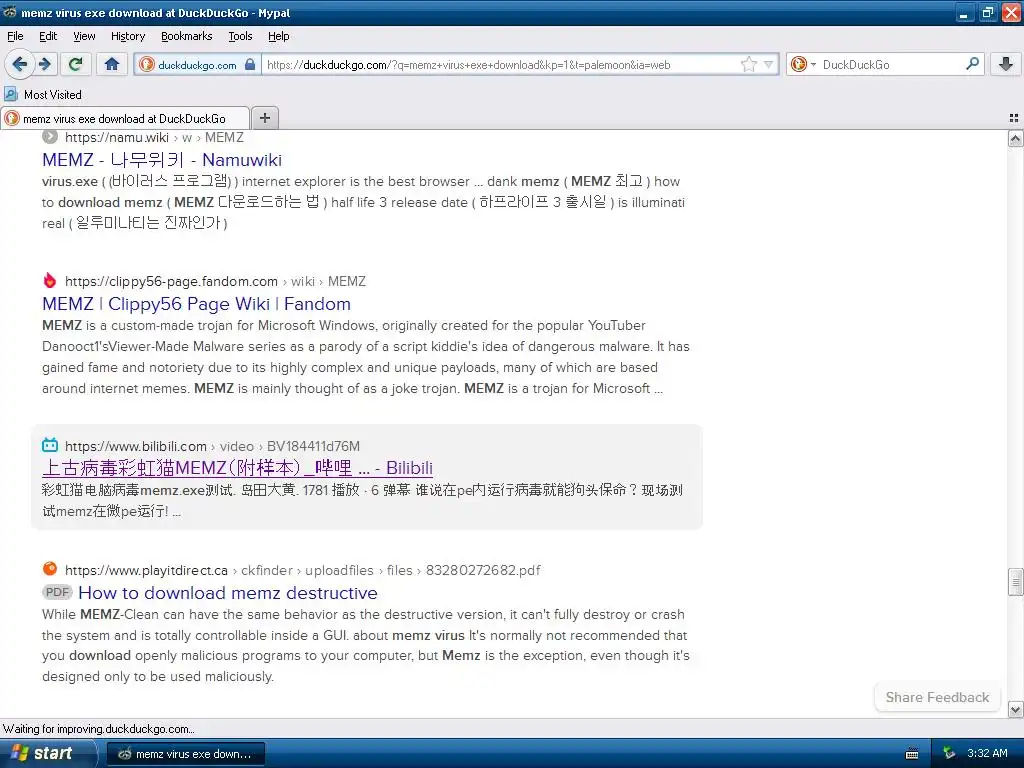
Task: Open the Windows Start menu
Action: coord(46,754)
